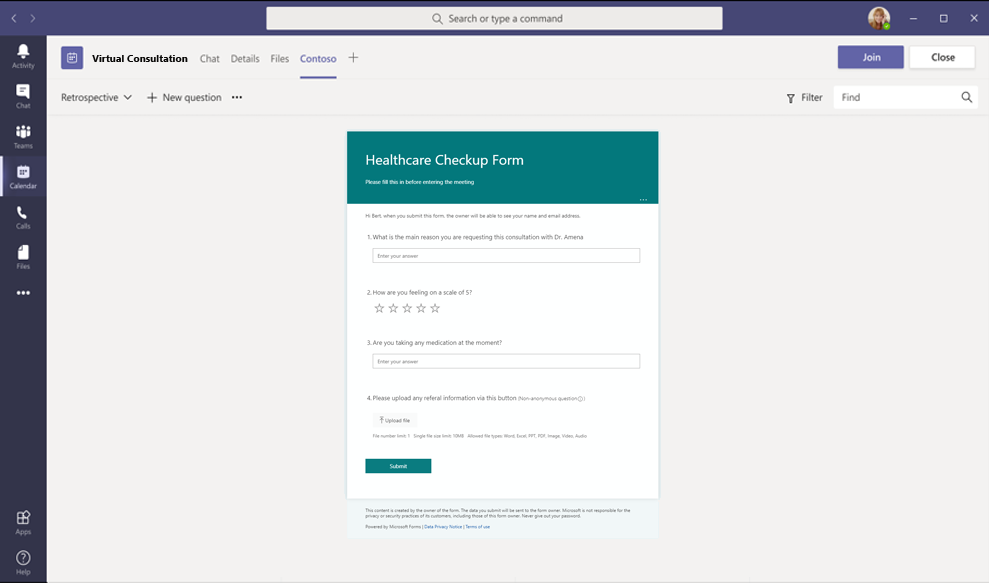Image resolution: width=989 pixels, height=583 pixels.
Task: Click the 'Are you taking any medication at the moment?' question
Action: 435,343
